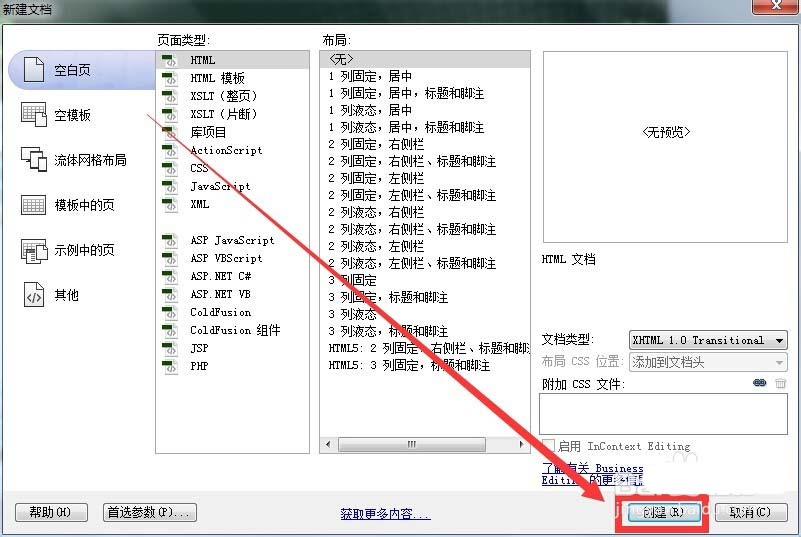This screenshot has height=537, width=801.
Task: Open the document type (文档类型) dropdown
Action: click(707, 340)
